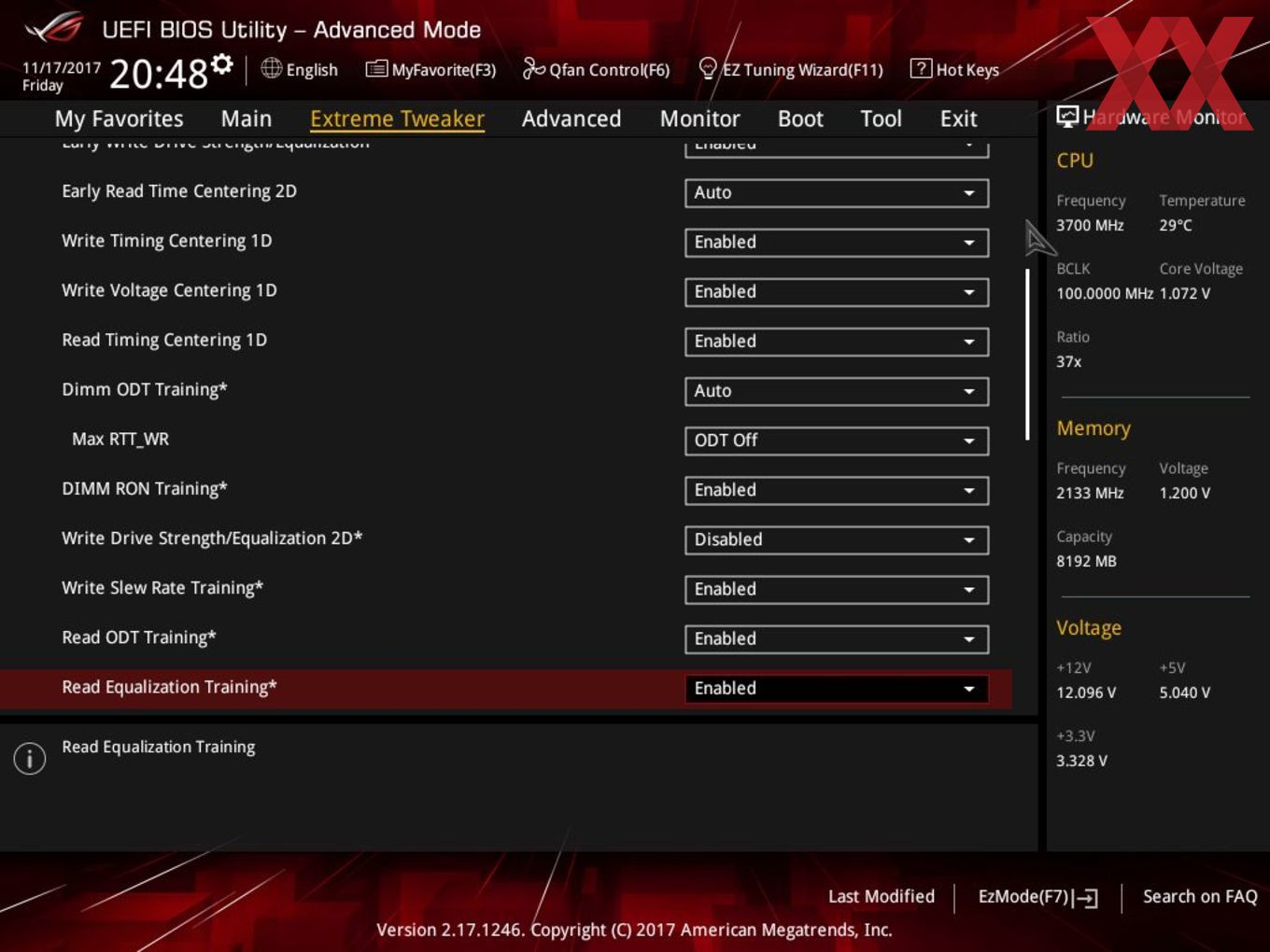Click Capacity value 8192 MB

[x=1086, y=561]
